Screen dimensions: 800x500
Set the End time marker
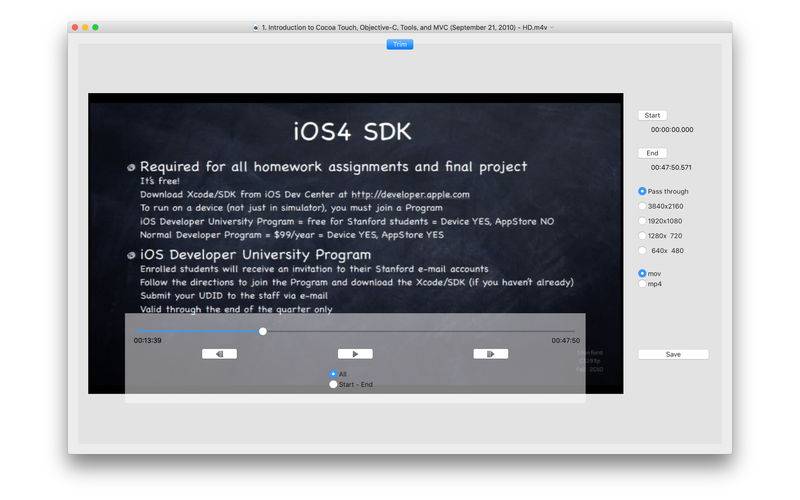[652, 153]
